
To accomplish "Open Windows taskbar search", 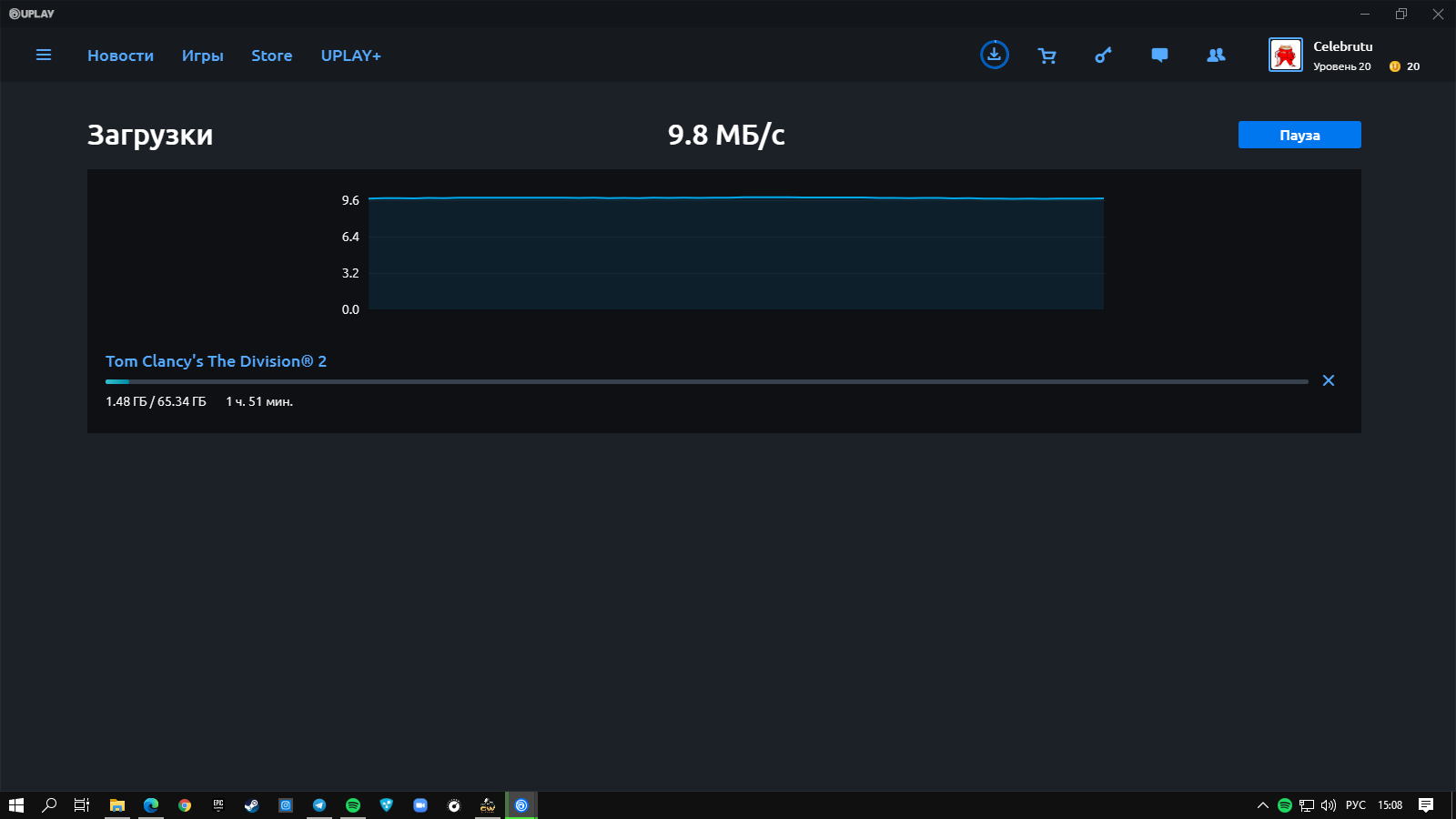I will (x=50, y=805).
